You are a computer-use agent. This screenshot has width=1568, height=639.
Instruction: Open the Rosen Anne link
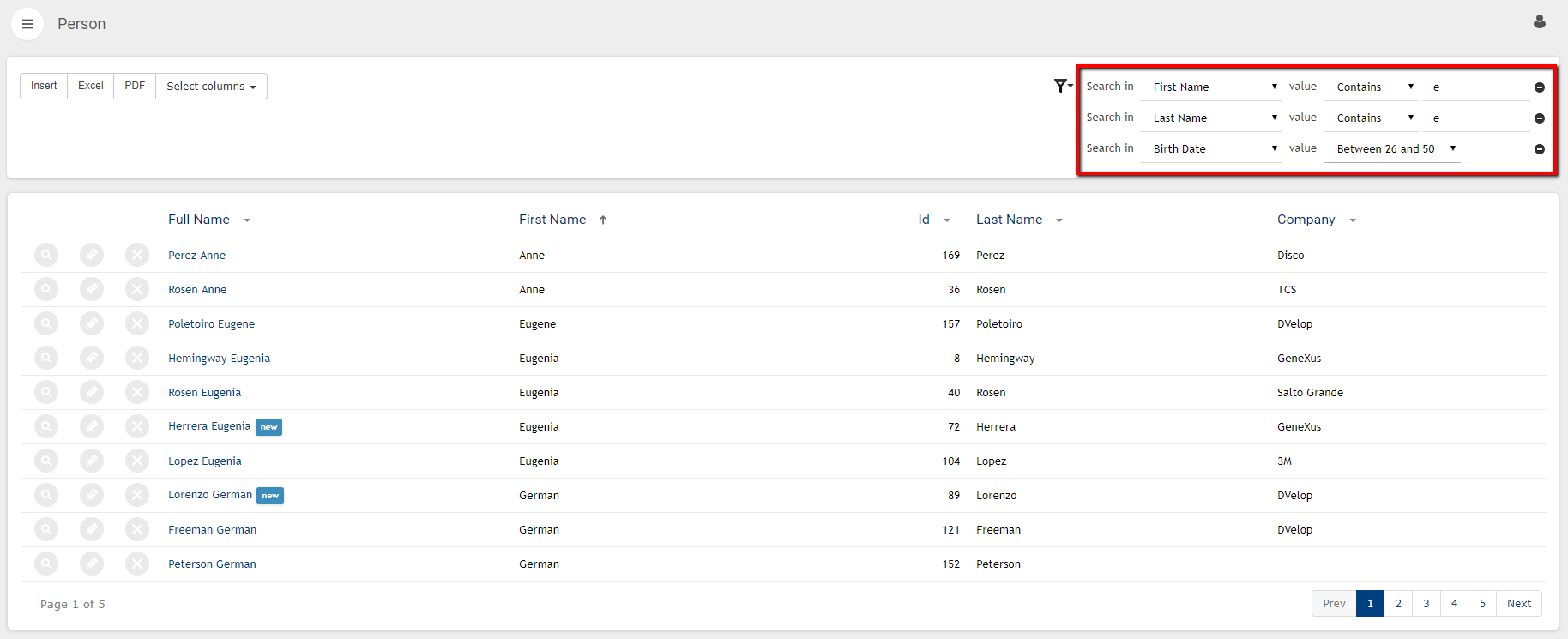[197, 289]
